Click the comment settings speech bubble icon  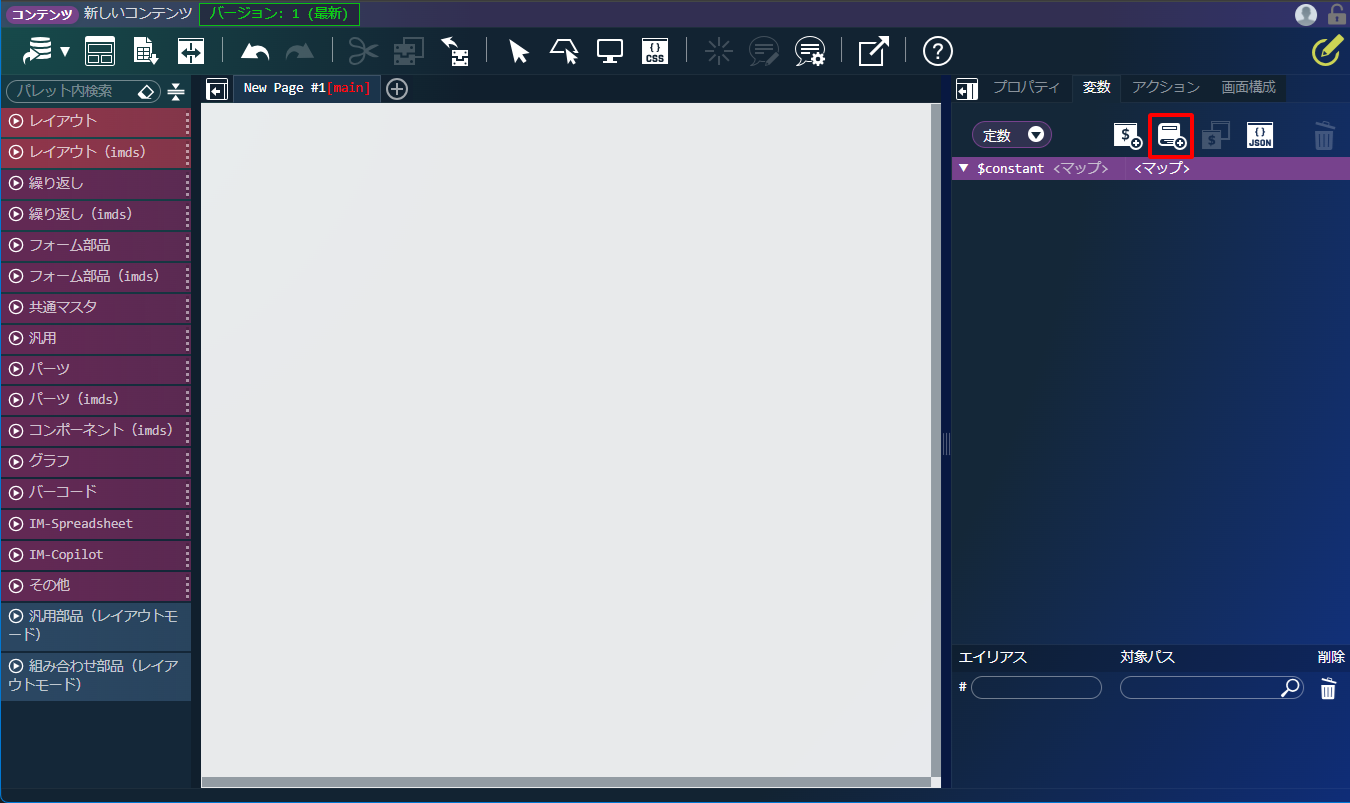coord(809,51)
